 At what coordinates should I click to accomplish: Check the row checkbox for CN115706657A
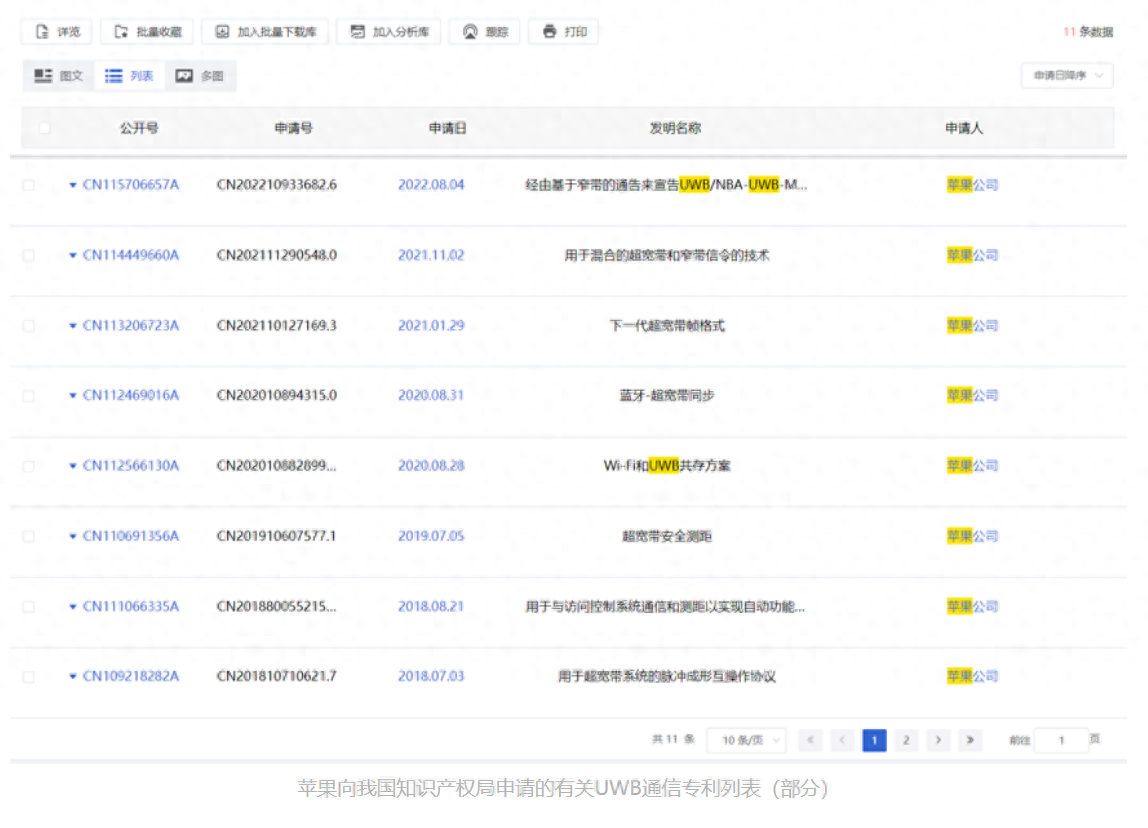29,185
